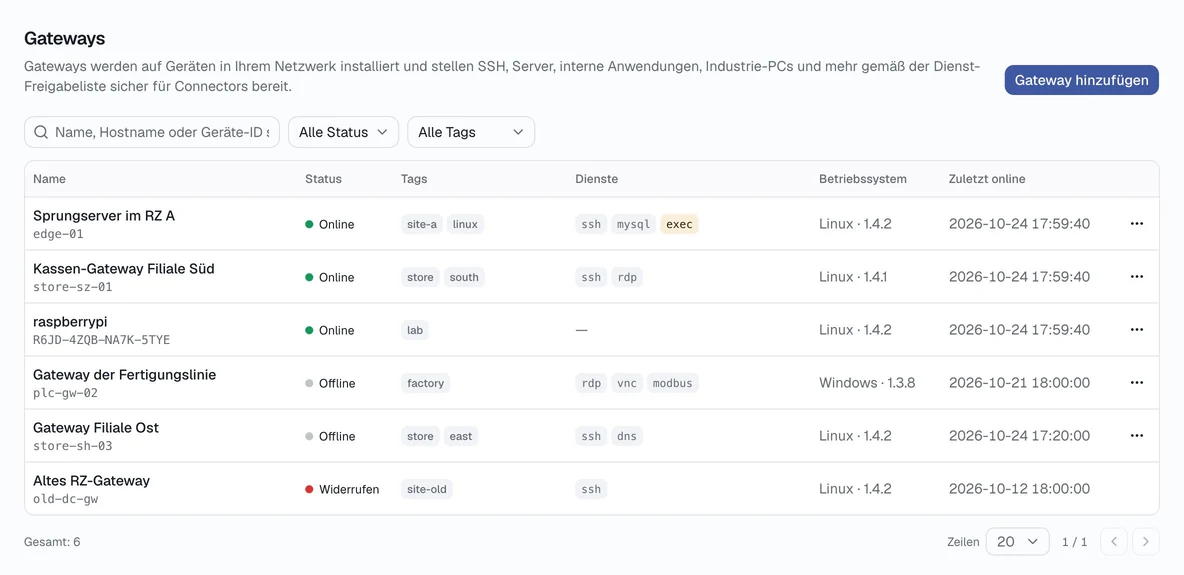Image resolution: width=1184 pixels, height=575 pixels.
Task: Click the Linux · 1.4.1 operating system cell
Action: click(853, 277)
